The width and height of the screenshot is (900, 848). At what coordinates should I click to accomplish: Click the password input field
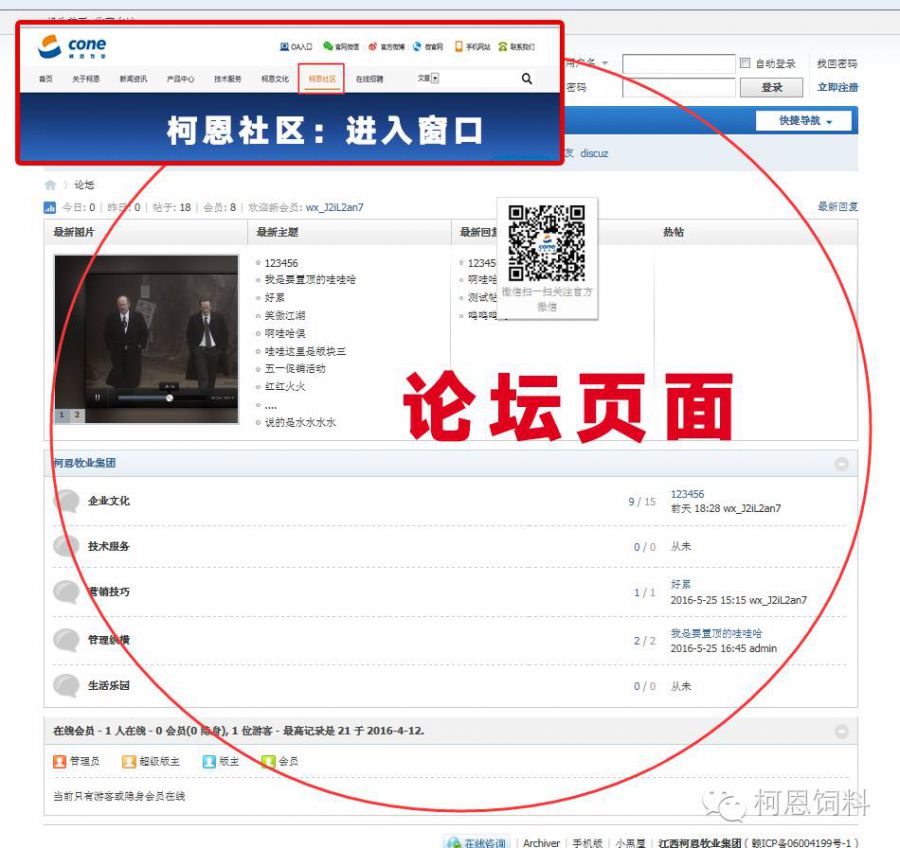click(x=678, y=87)
